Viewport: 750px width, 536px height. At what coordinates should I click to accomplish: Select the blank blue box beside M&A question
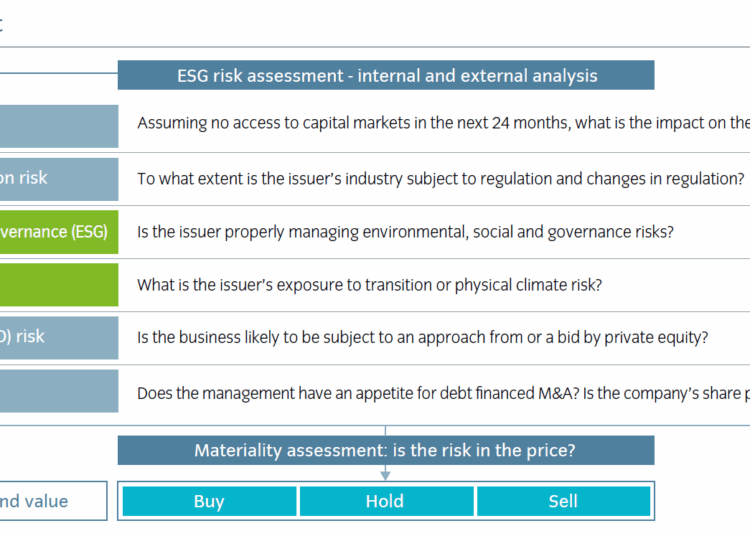(58, 391)
